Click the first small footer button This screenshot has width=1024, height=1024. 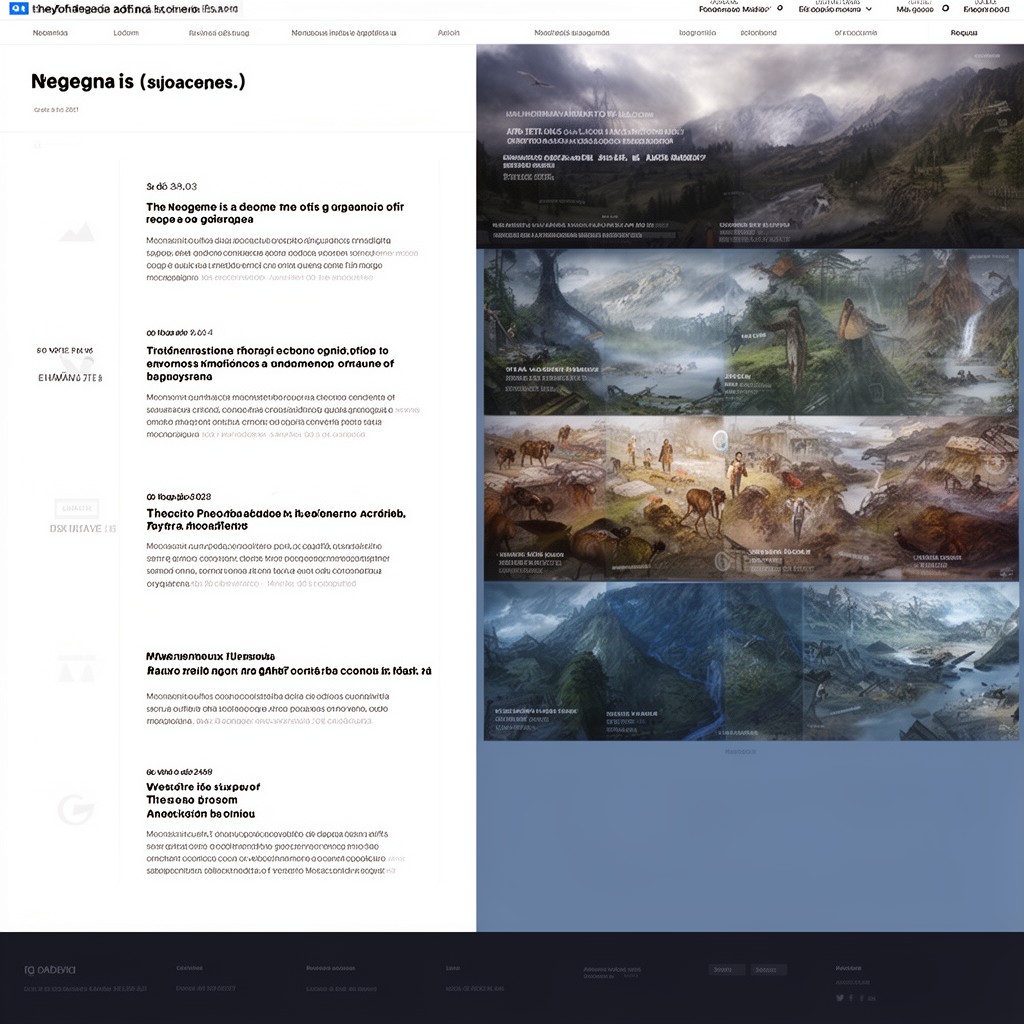pyautogui.click(x=726, y=970)
